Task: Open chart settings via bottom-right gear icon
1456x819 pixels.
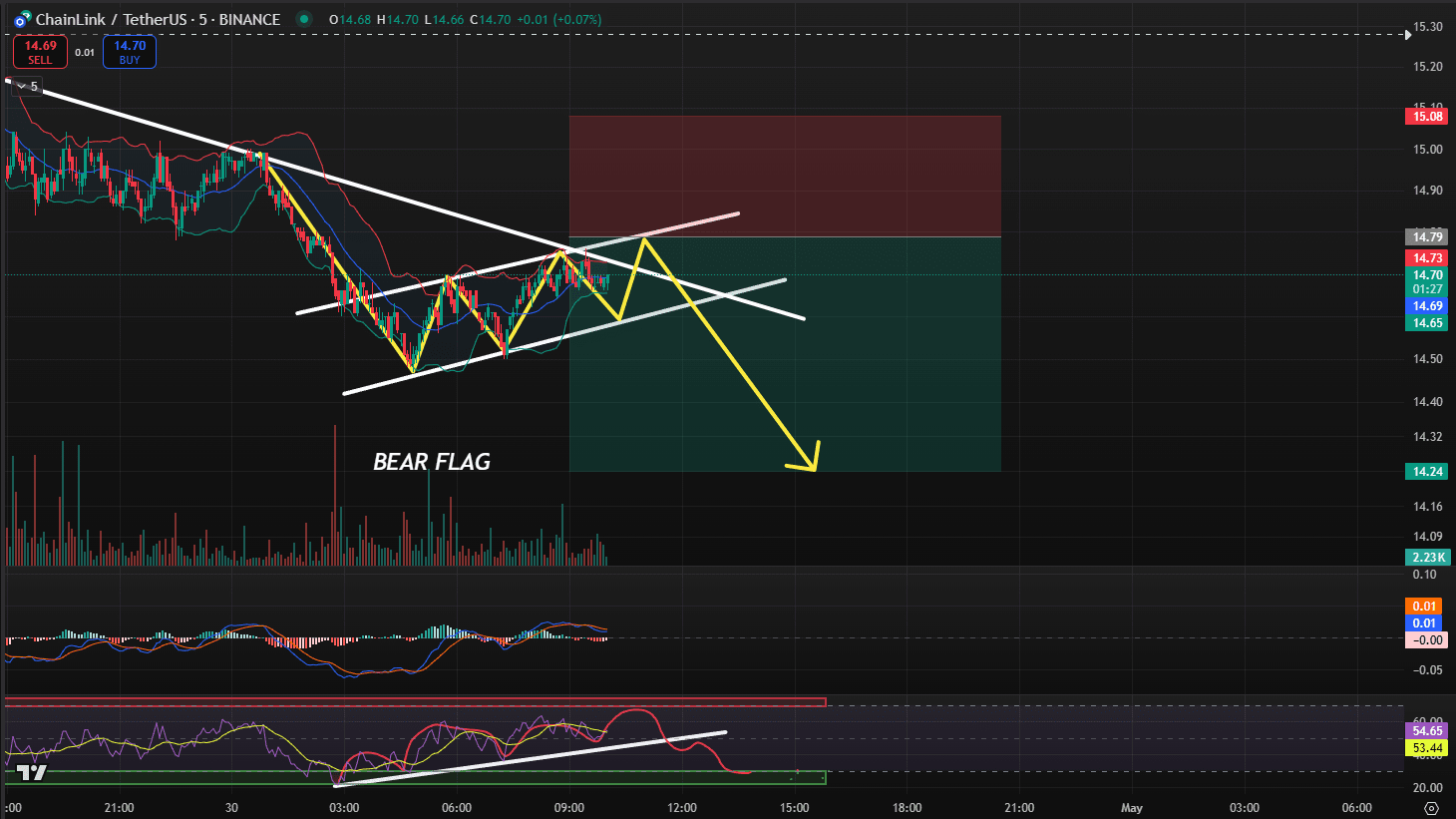Action: pyautogui.click(x=1431, y=807)
